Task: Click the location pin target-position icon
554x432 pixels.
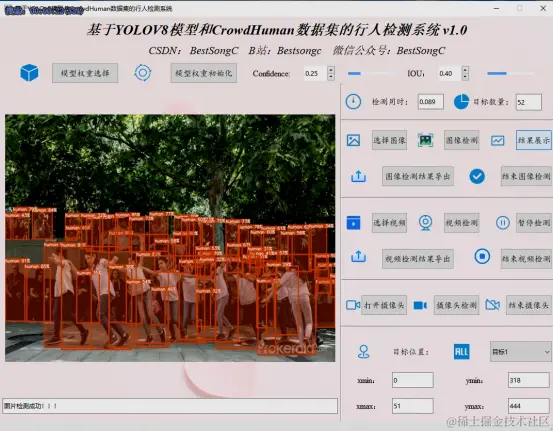Action: pos(364,352)
